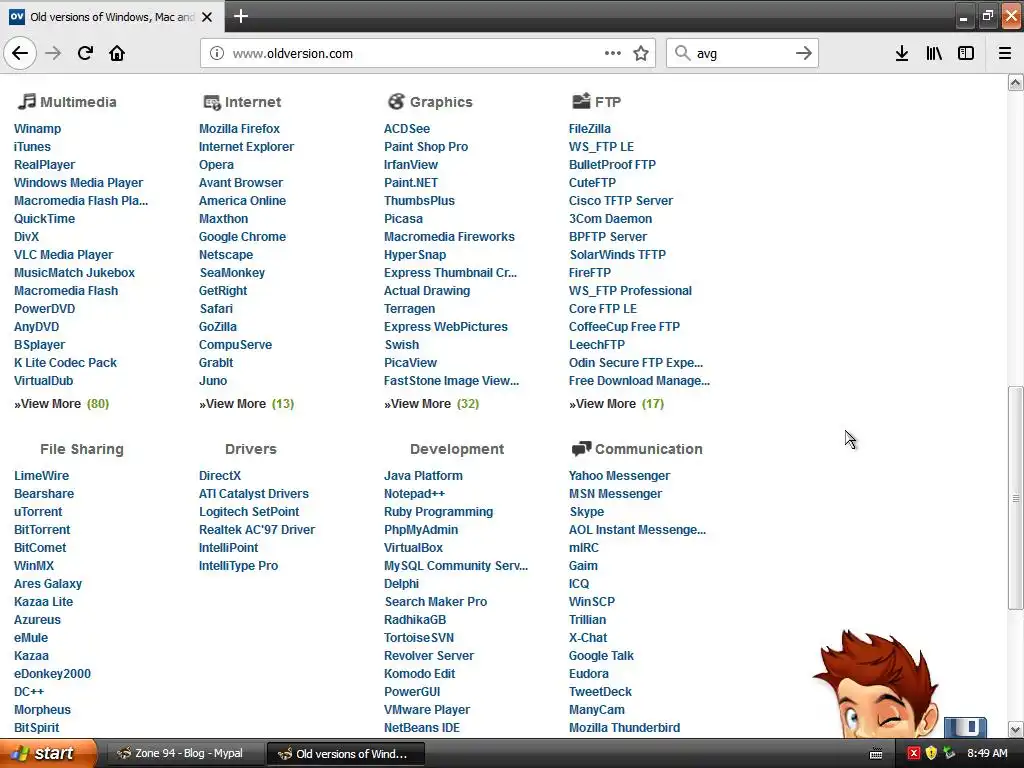1024x768 pixels.
Task: Open a new browser tab
Action: (x=240, y=16)
